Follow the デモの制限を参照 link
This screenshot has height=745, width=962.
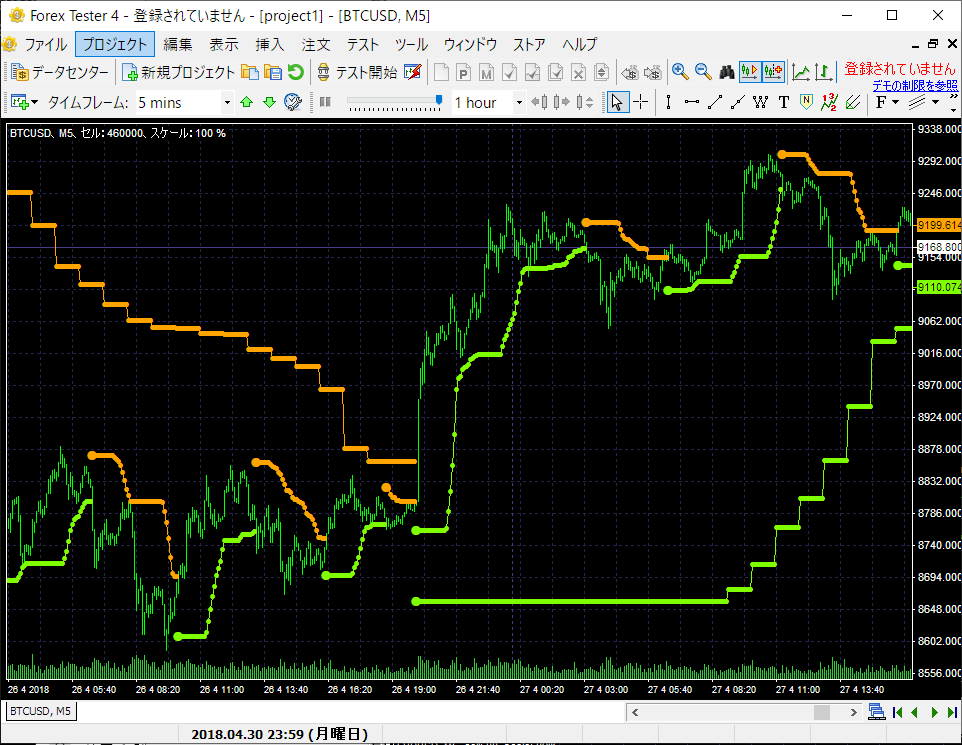click(x=915, y=86)
